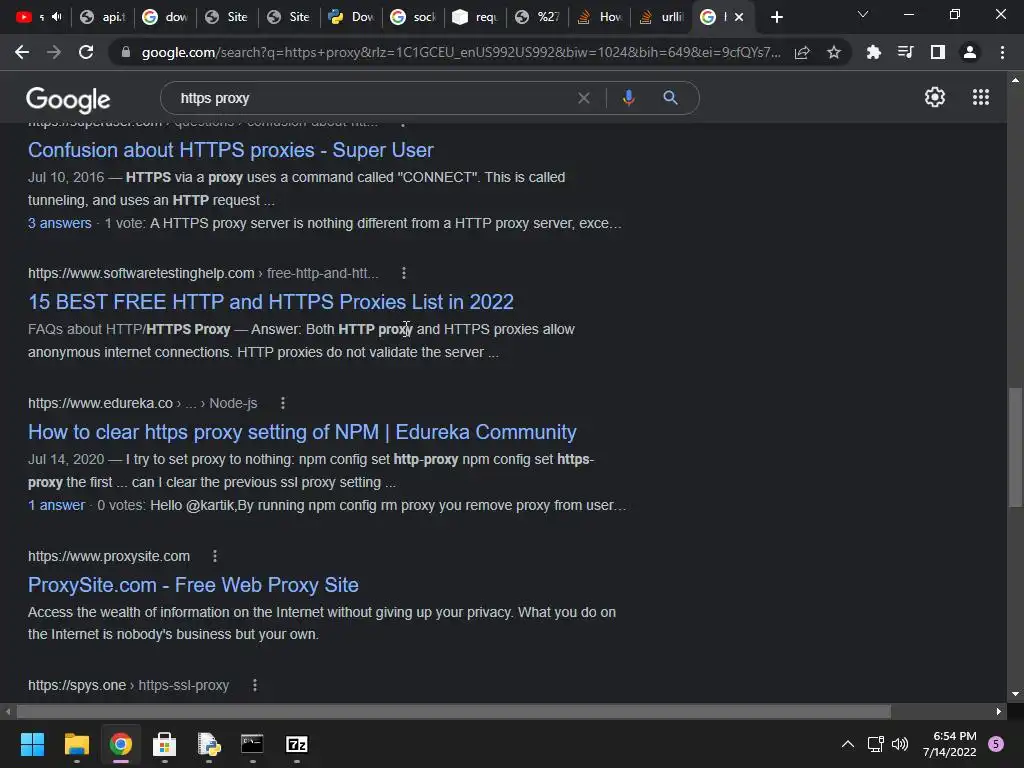Open the Extensions puzzle icon
Image resolution: width=1024 pixels, height=768 pixels.
(873, 52)
